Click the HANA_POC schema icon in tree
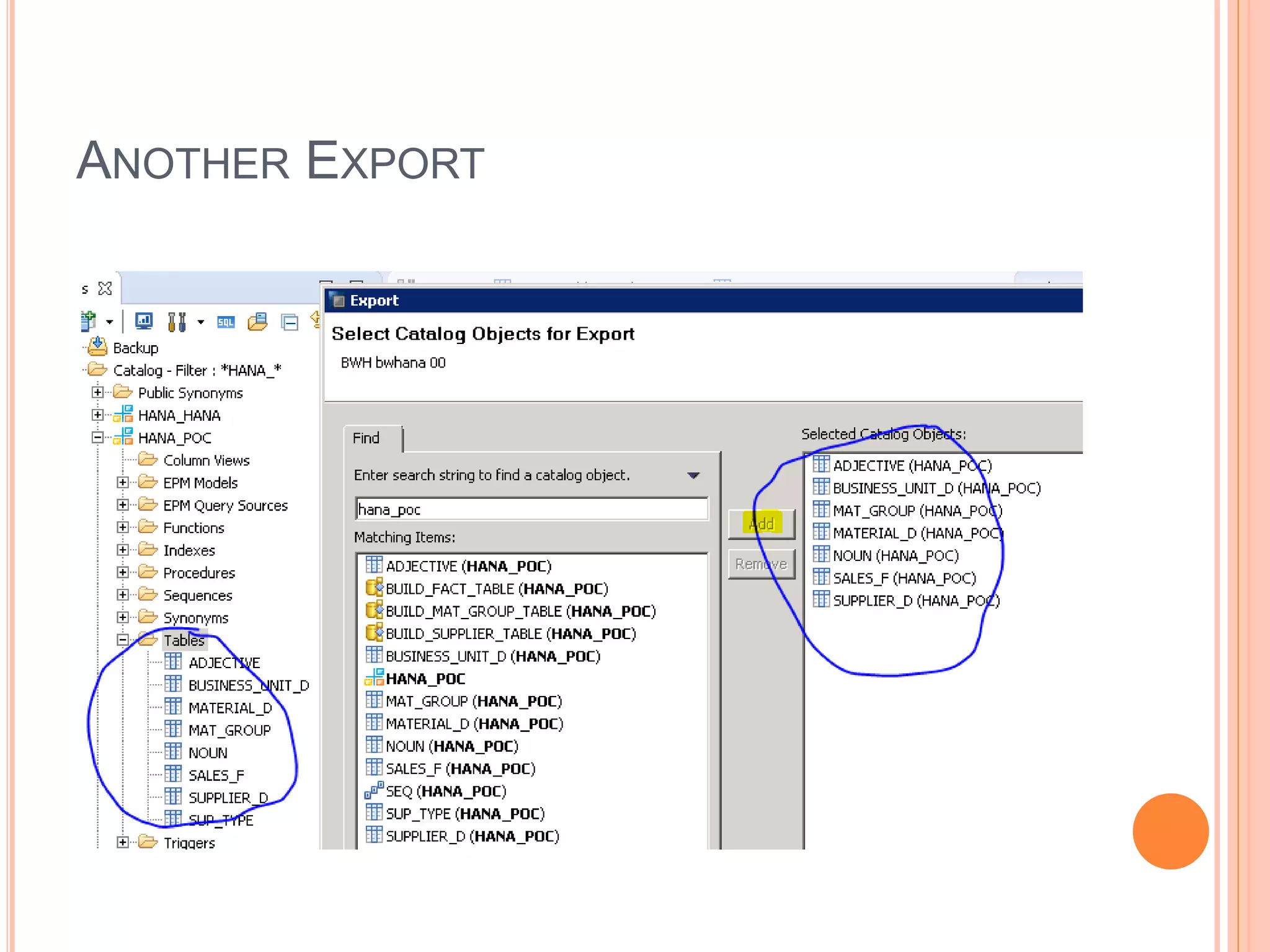Screen dimensions: 1270x952 pos(123,436)
